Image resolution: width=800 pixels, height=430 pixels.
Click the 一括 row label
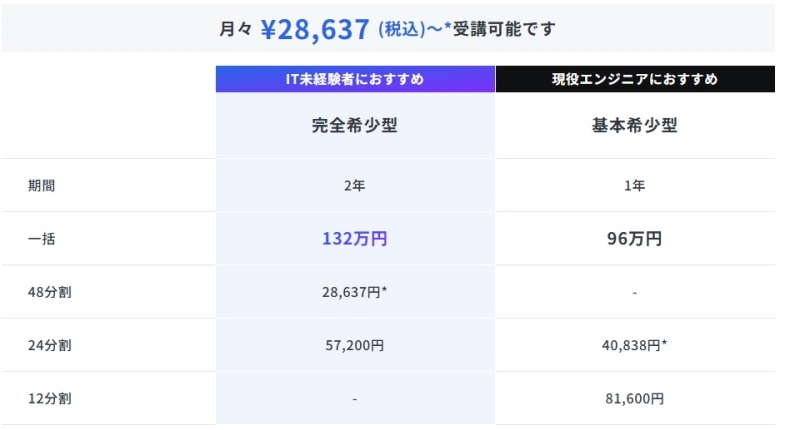tap(42, 239)
